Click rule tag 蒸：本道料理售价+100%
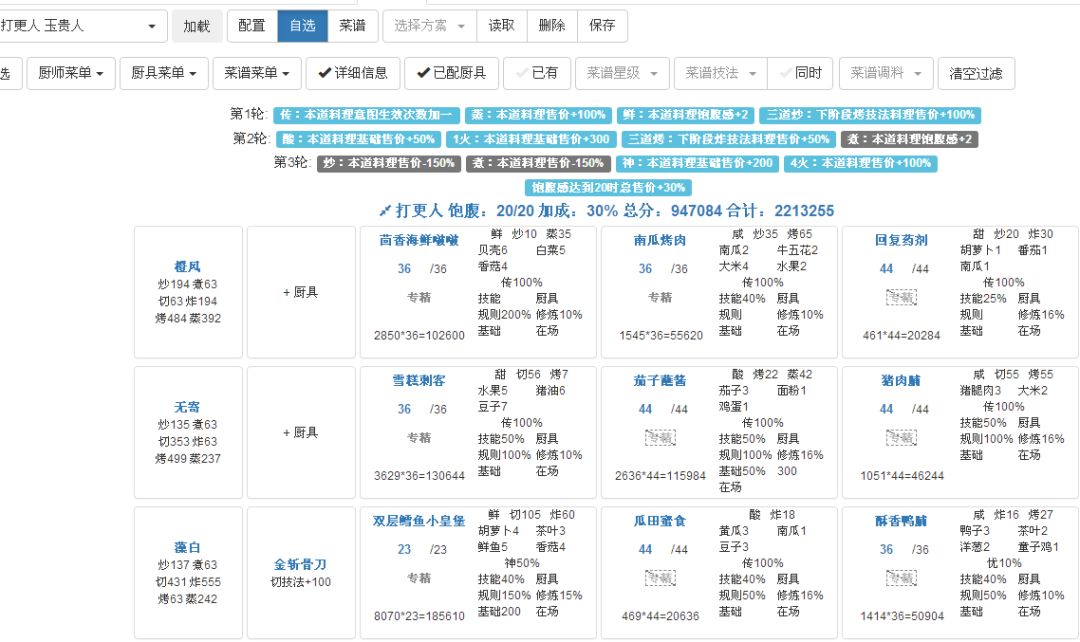This screenshot has width=1080, height=642. click(538, 115)
